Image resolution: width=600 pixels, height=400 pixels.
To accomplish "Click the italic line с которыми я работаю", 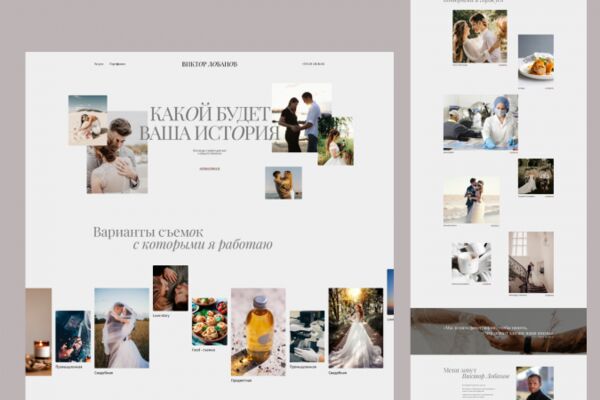I will pos(202,245).
